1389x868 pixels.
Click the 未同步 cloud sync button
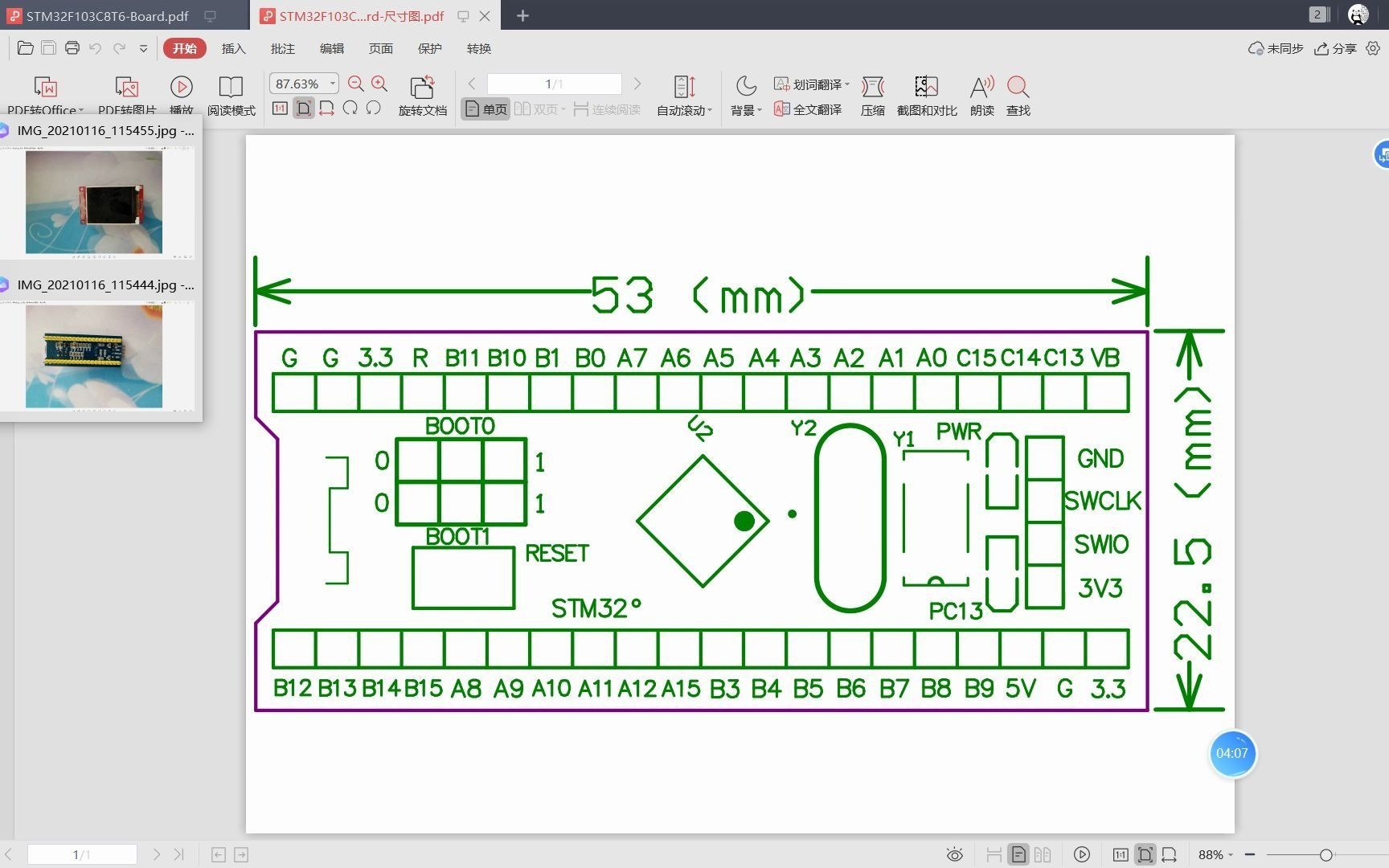1276,48
